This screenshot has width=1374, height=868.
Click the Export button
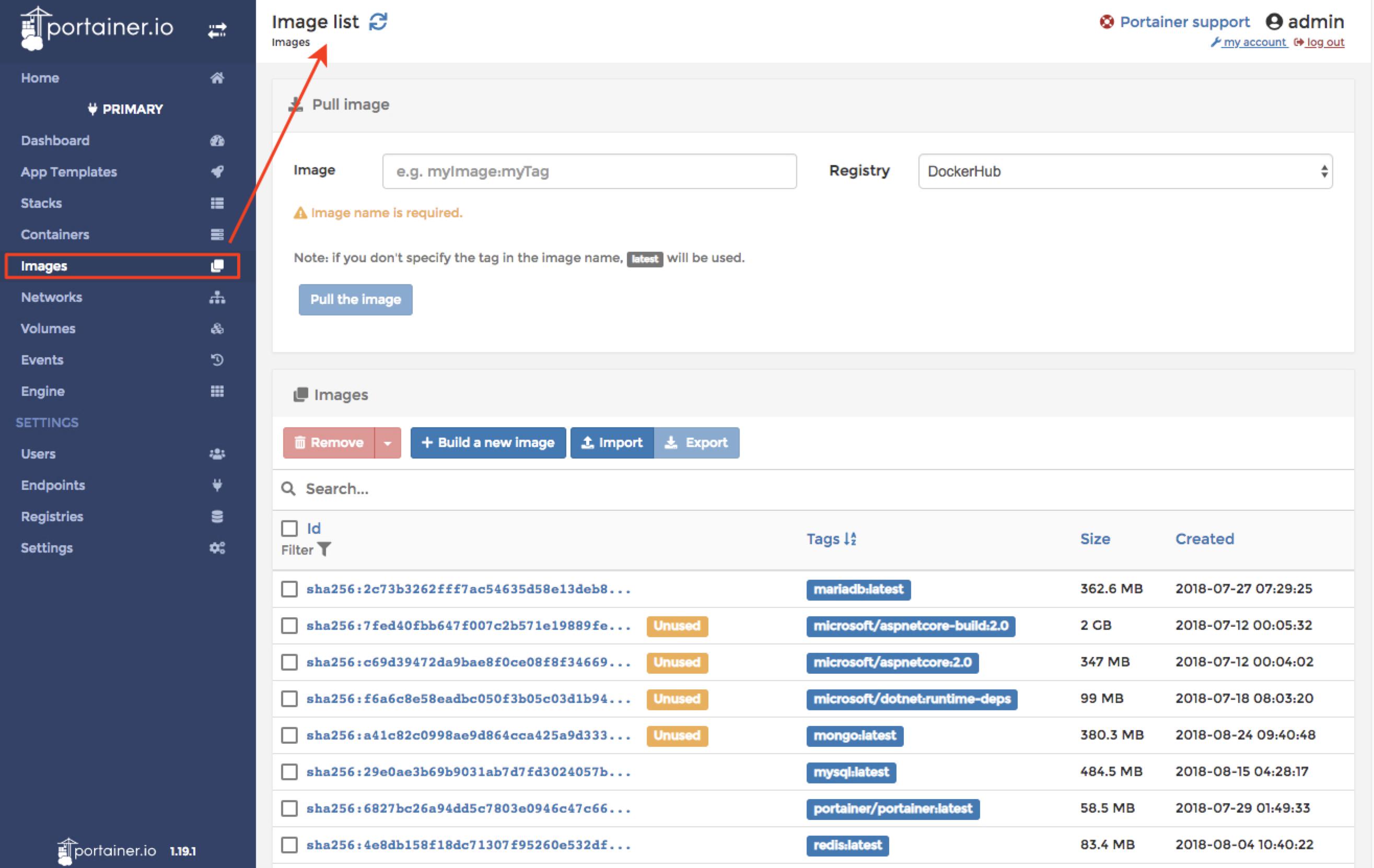coord(697,441)
